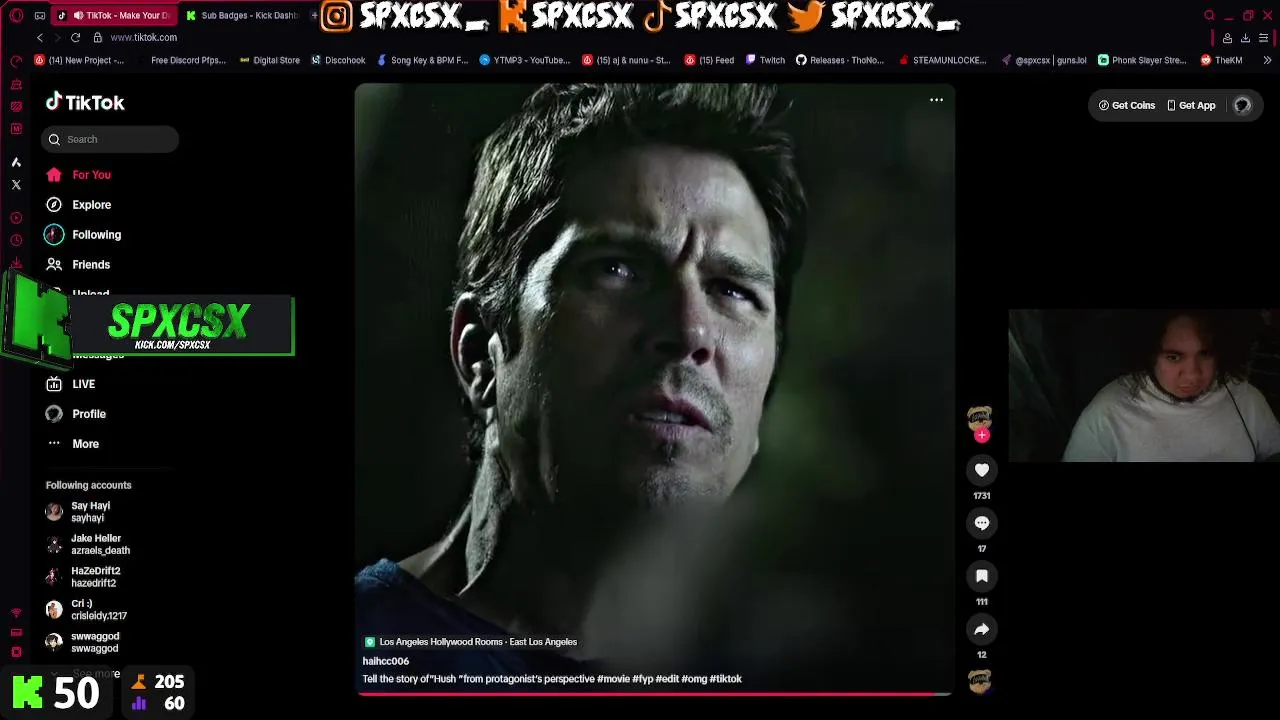Viewport: 1280px width, 720px height.
Task: View site info via padlock icon
Action: pos(97,37)
